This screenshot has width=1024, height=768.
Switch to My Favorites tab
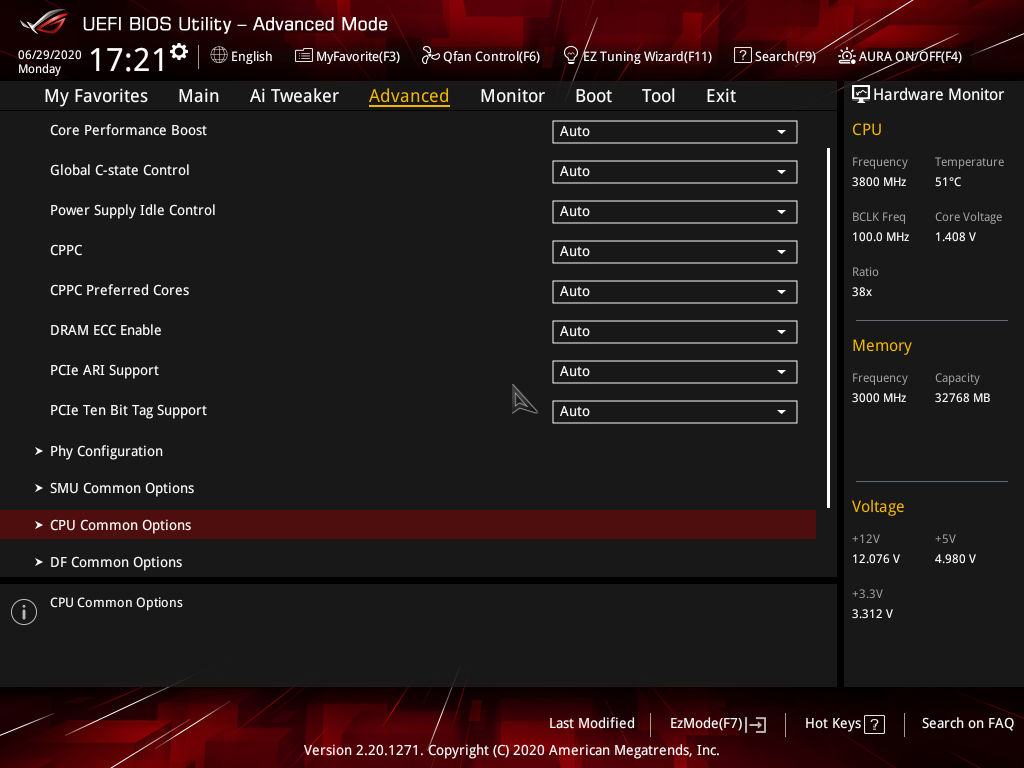96,96
